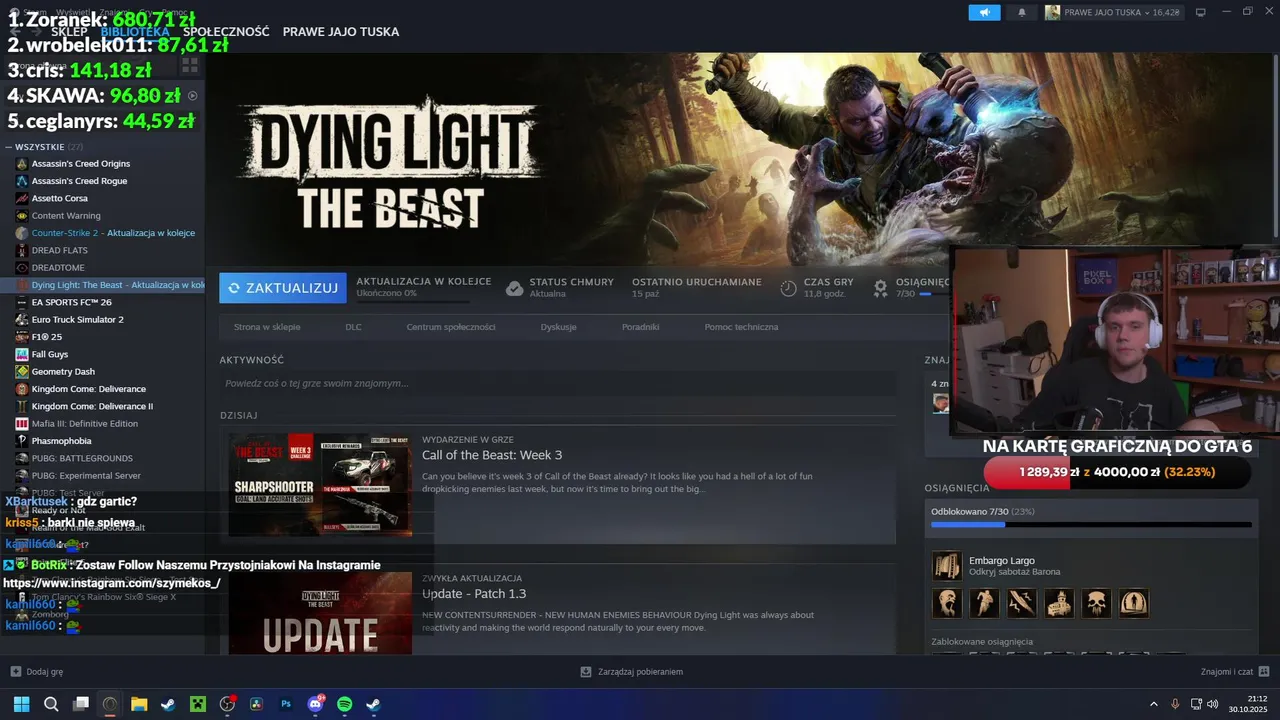Open the BIBLIOTEKA tab in Steam
Viewport: 1280px width, 720px height.
point(135,32)
